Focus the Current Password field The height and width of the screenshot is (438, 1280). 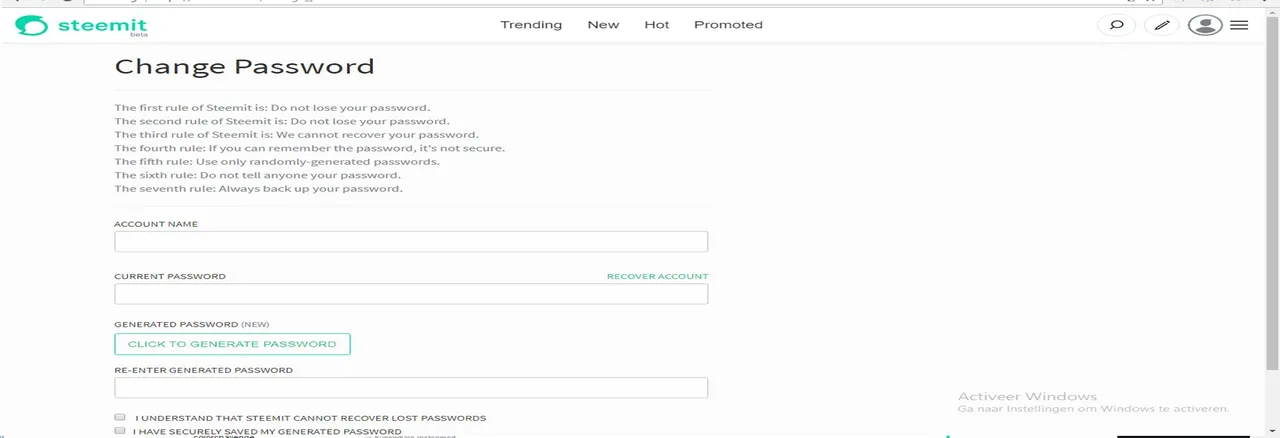click(x=411, y=294)
